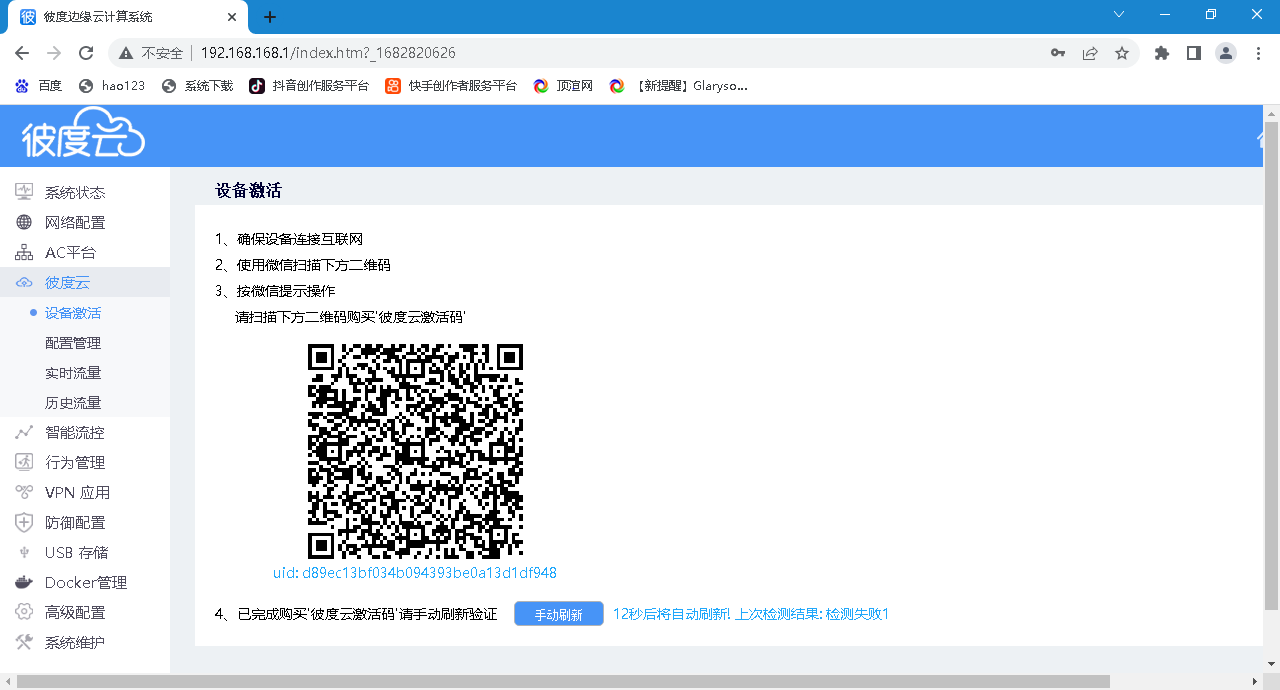Click the 彼度云 cloud sidebar icon
The image size is (1280, 690).
[24, 283]
